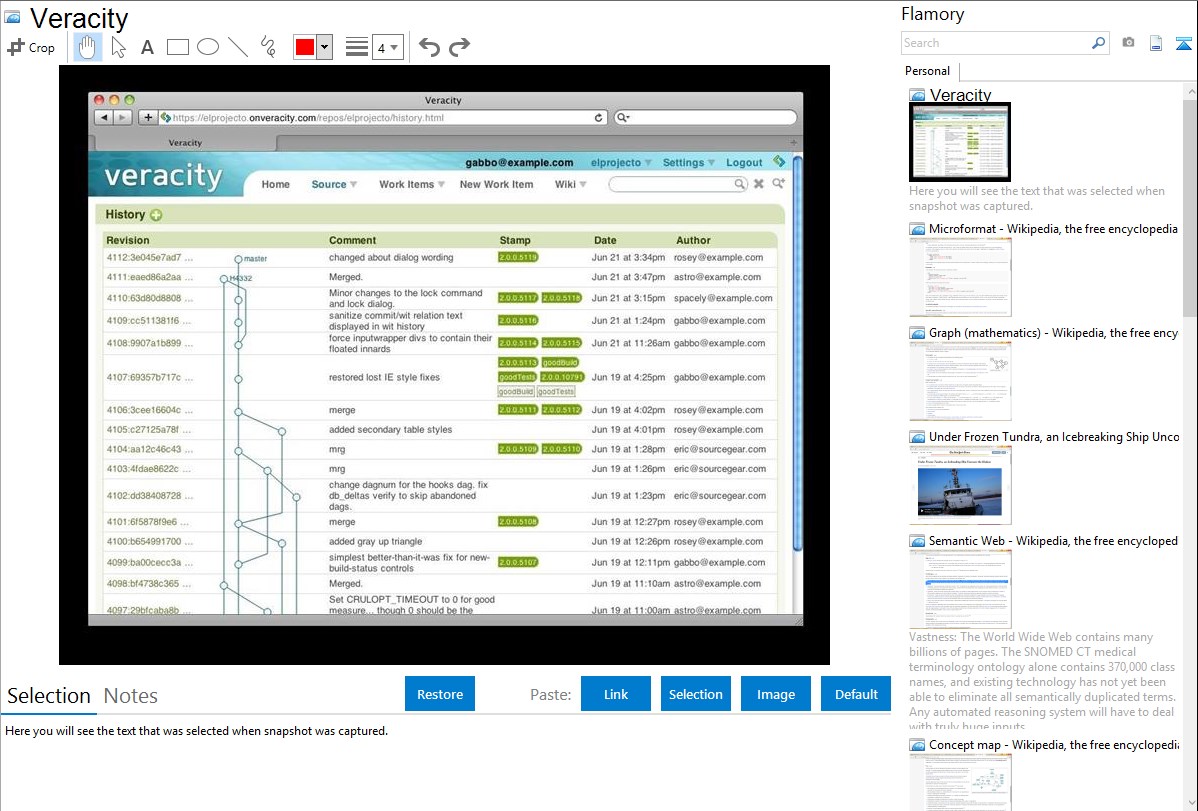Click the paste Selection button
Image resolution: width=1198 pixels, height=811 pixels.
tap(695, 694)
